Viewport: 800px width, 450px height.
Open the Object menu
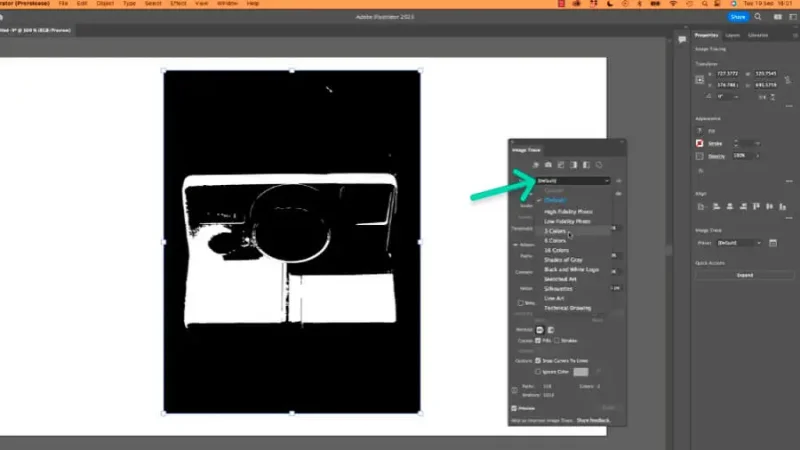(105, 4)
